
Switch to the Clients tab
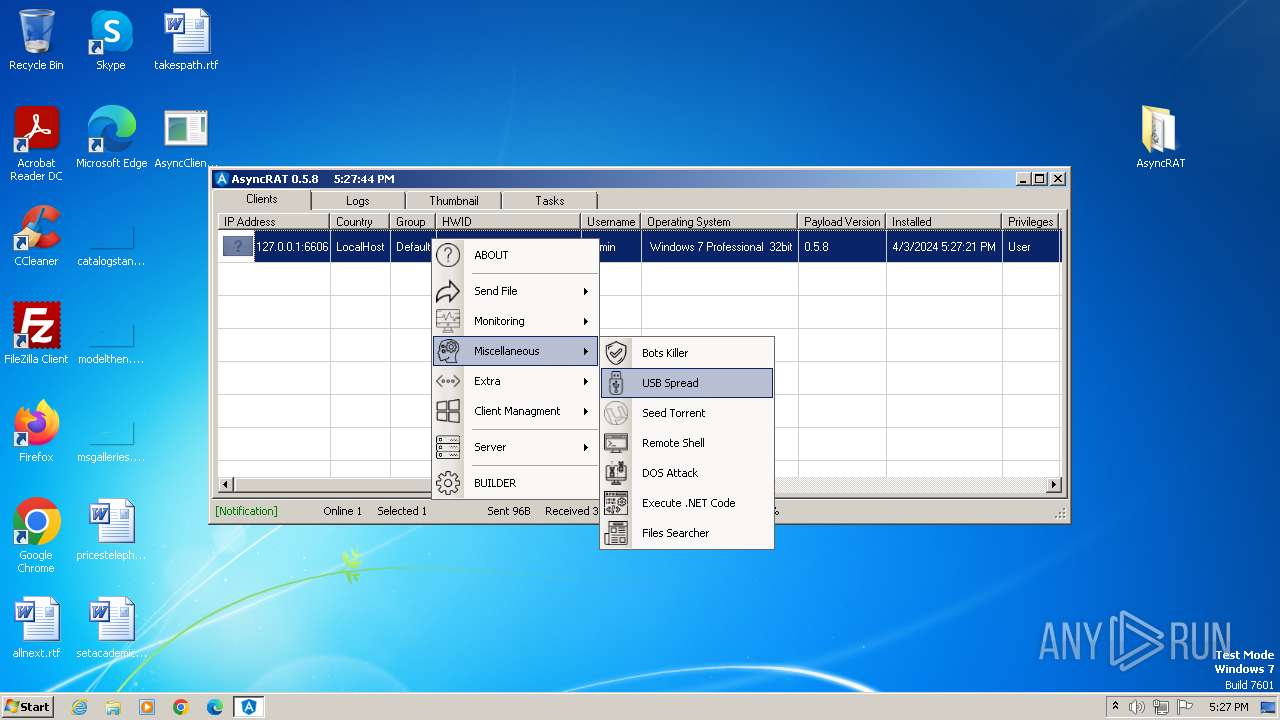(x=262, y=199)
